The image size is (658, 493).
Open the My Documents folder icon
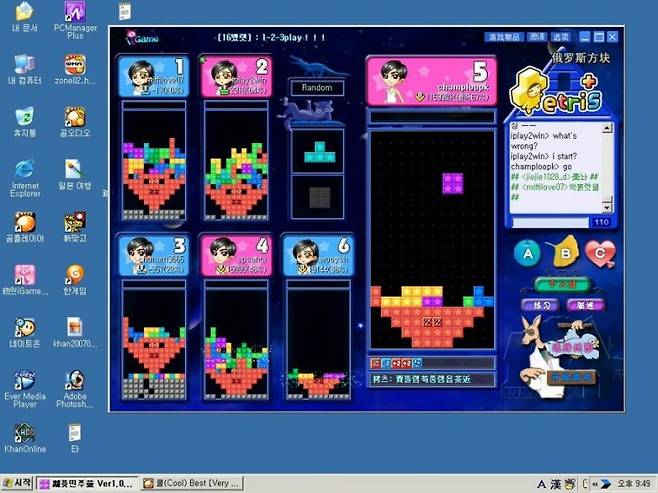tap(25, 17)
